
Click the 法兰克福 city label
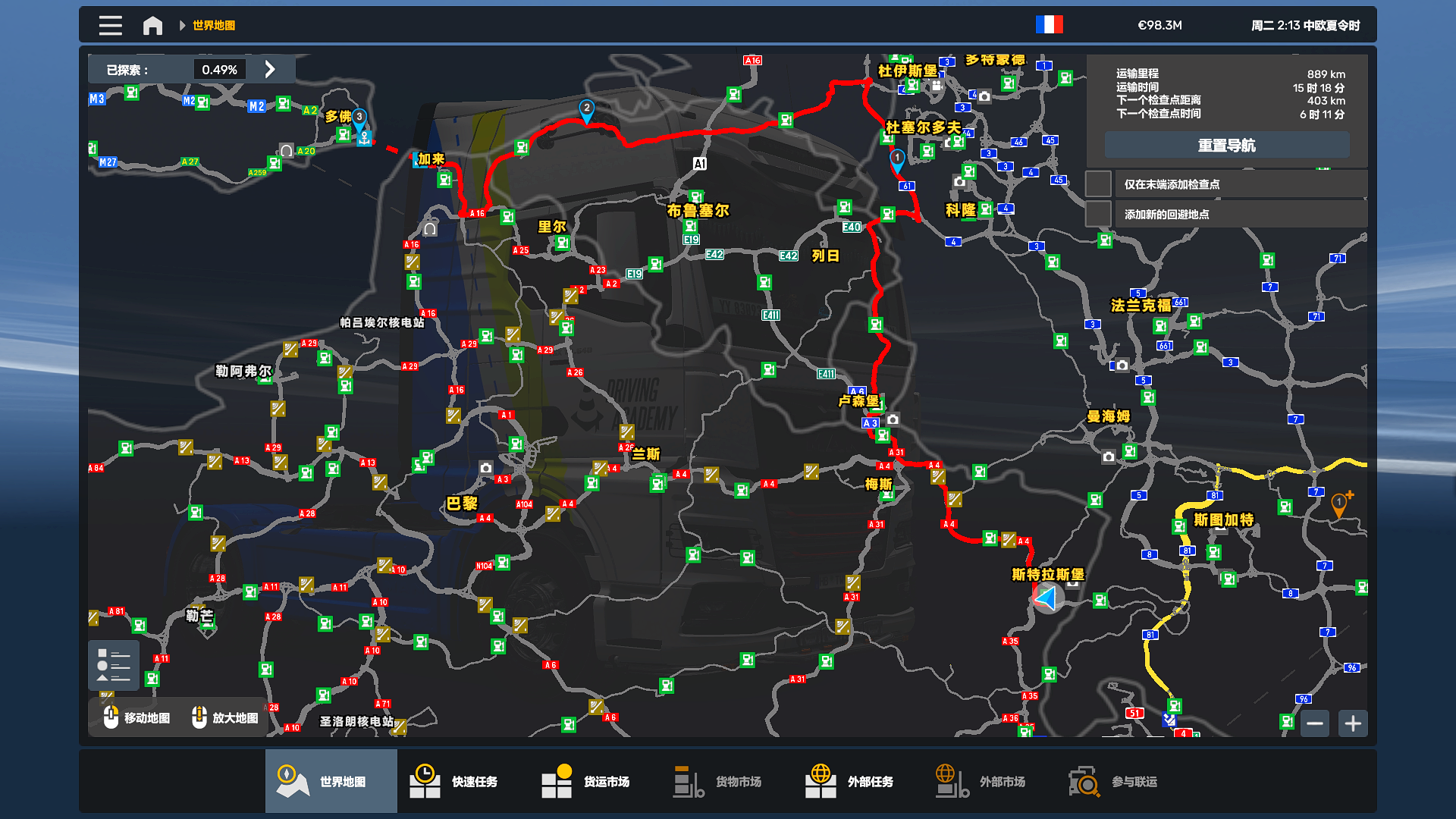click(1141, 306)
